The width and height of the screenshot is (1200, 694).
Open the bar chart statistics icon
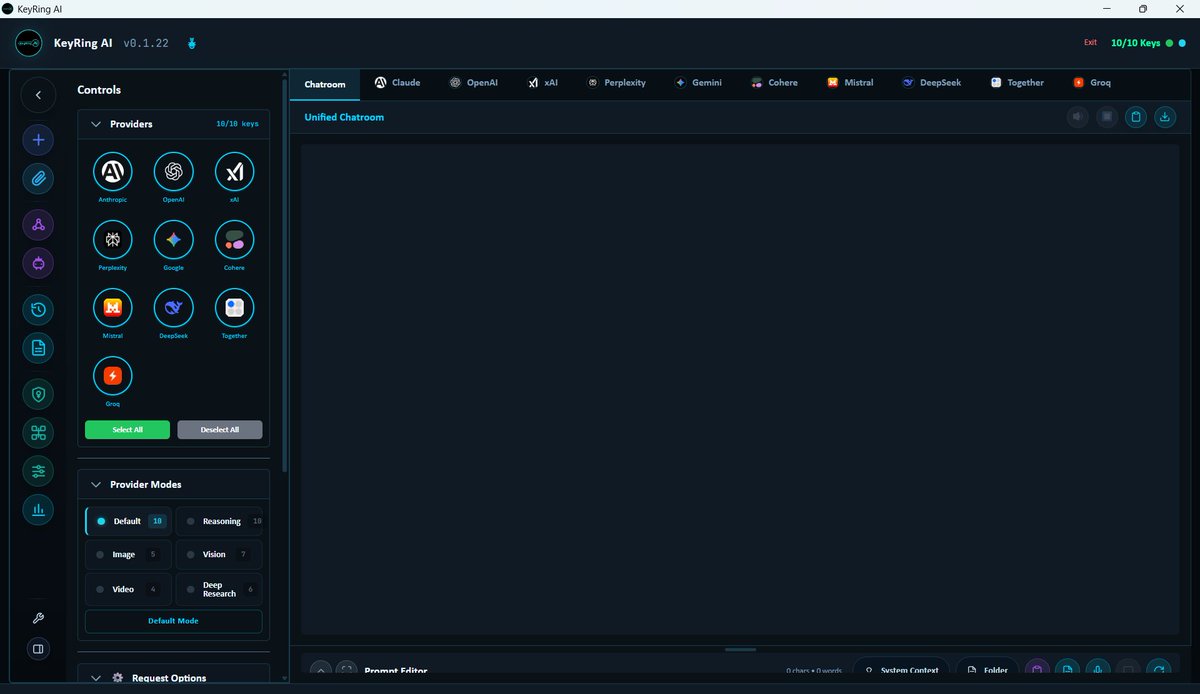[x=38, y=510]
